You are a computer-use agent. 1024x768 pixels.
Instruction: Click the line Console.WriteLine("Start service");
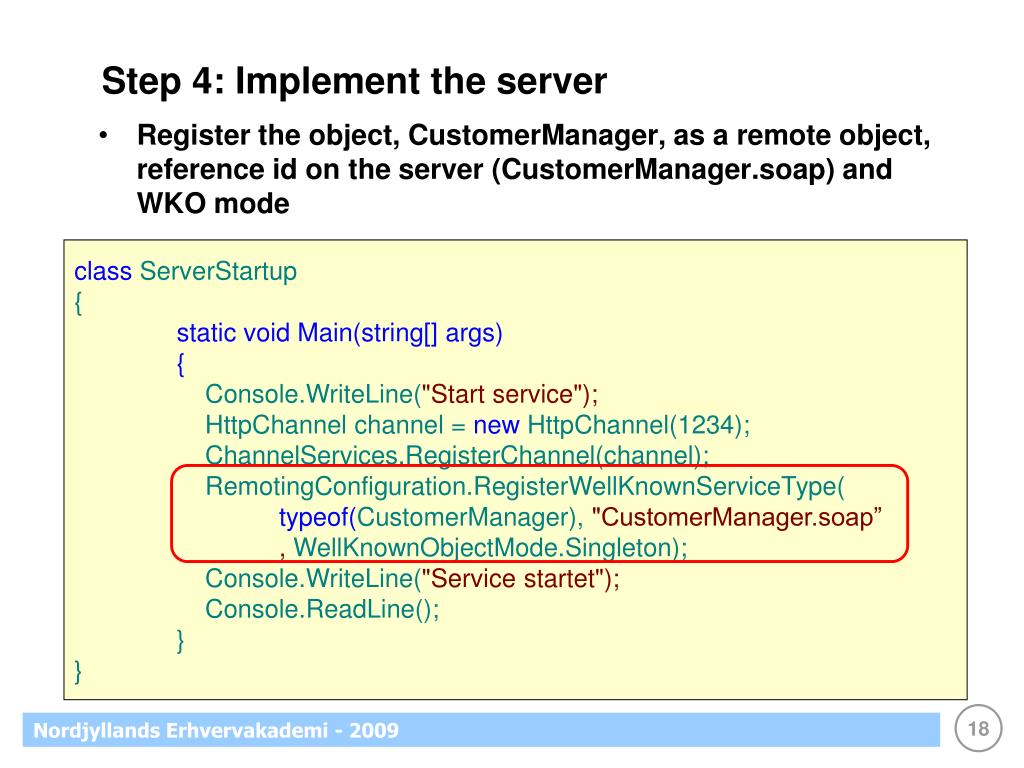click(x=402, y=394)
